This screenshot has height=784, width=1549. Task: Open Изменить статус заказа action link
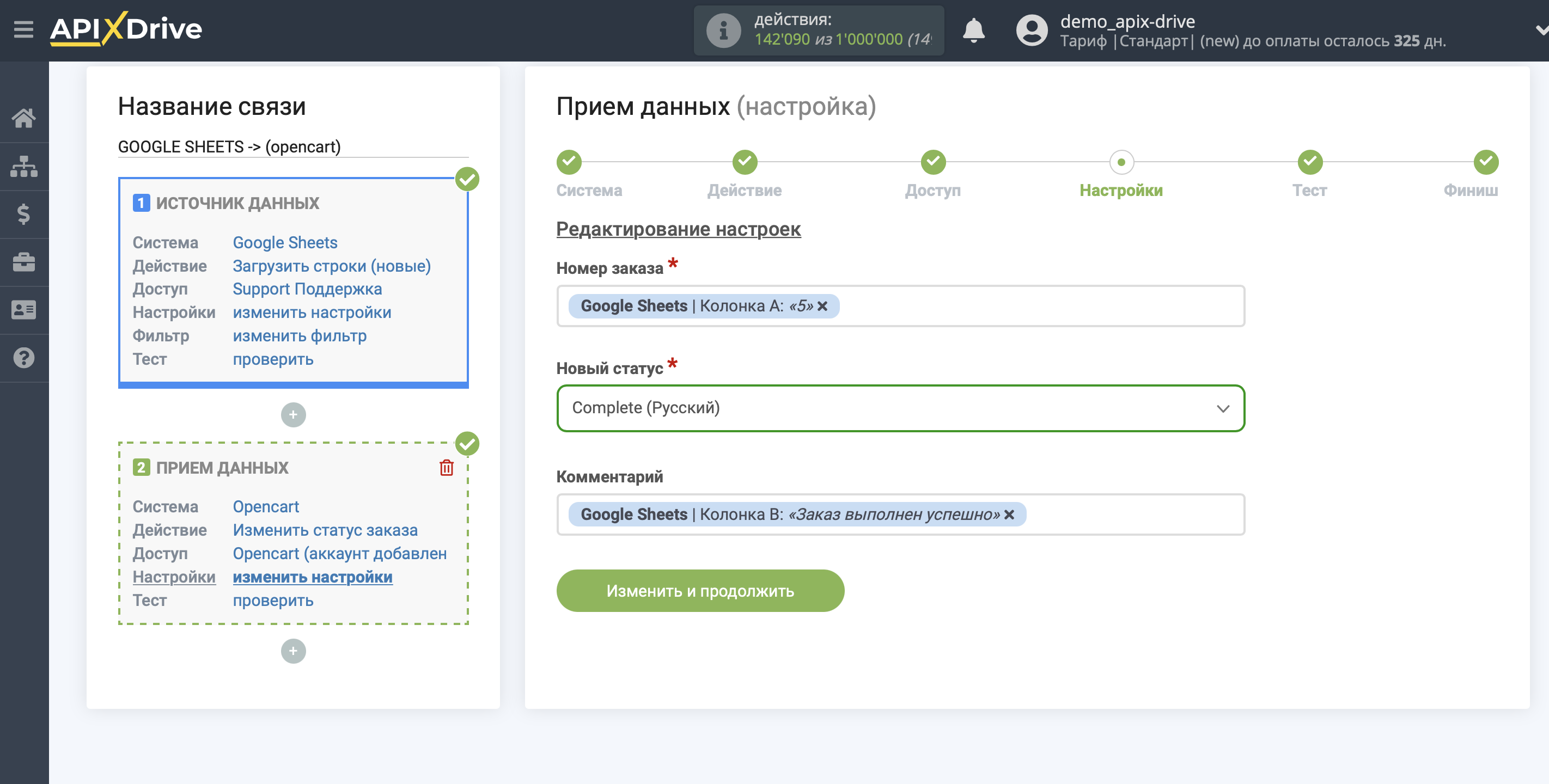(325, 530)
